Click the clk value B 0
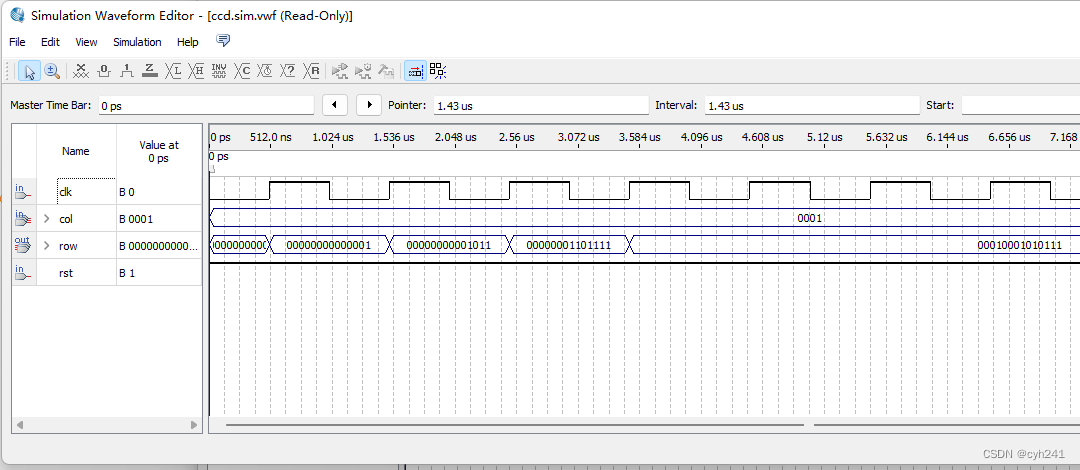The height and width of the screenshot is (470, 1080). 126,192
